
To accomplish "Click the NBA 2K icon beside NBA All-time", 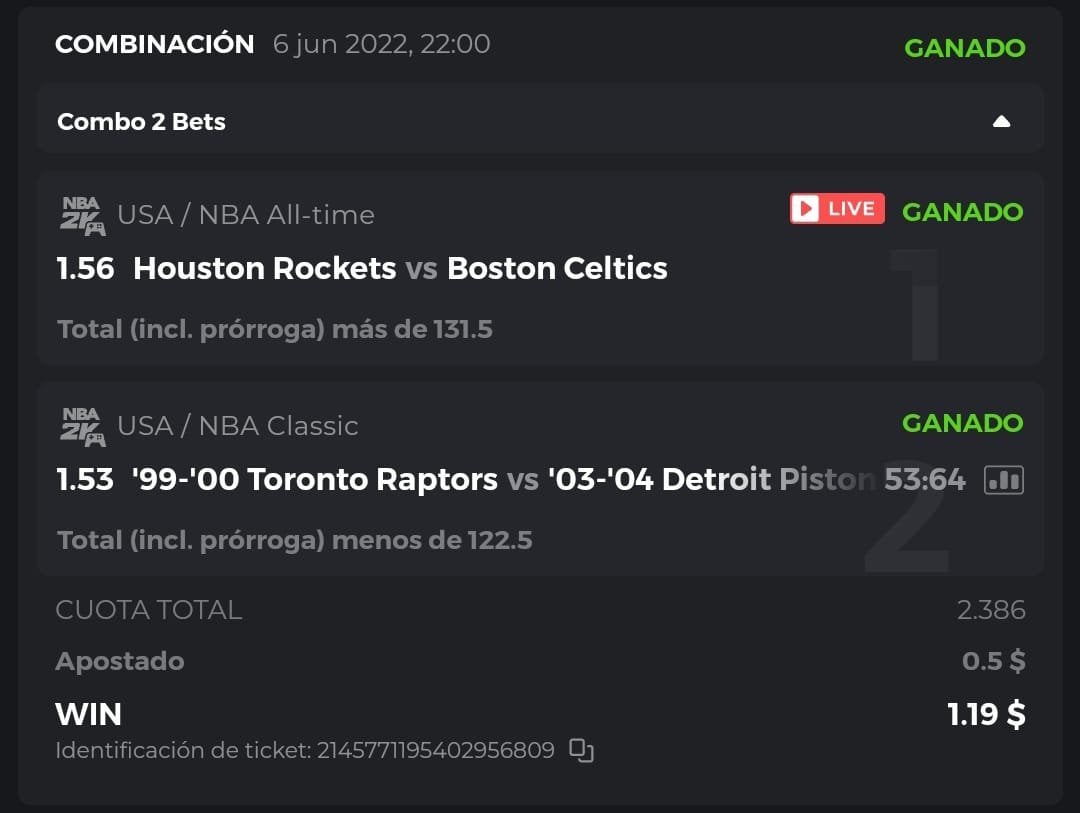I will [x=82, y=215].
